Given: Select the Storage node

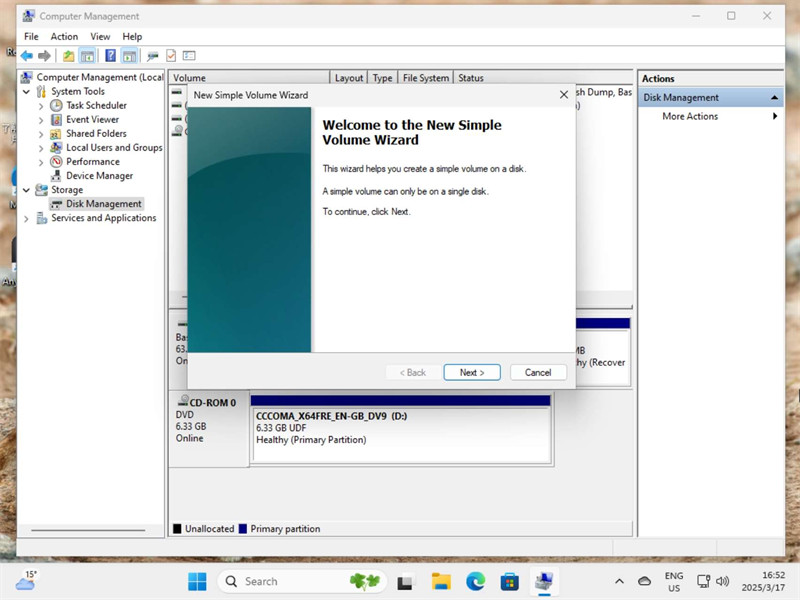Looking at the screenshot, I should click(67, 190).
